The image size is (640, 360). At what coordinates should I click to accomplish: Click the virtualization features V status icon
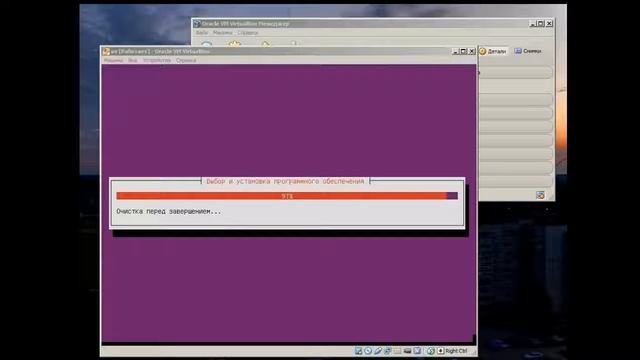click(x=417, y=351)
